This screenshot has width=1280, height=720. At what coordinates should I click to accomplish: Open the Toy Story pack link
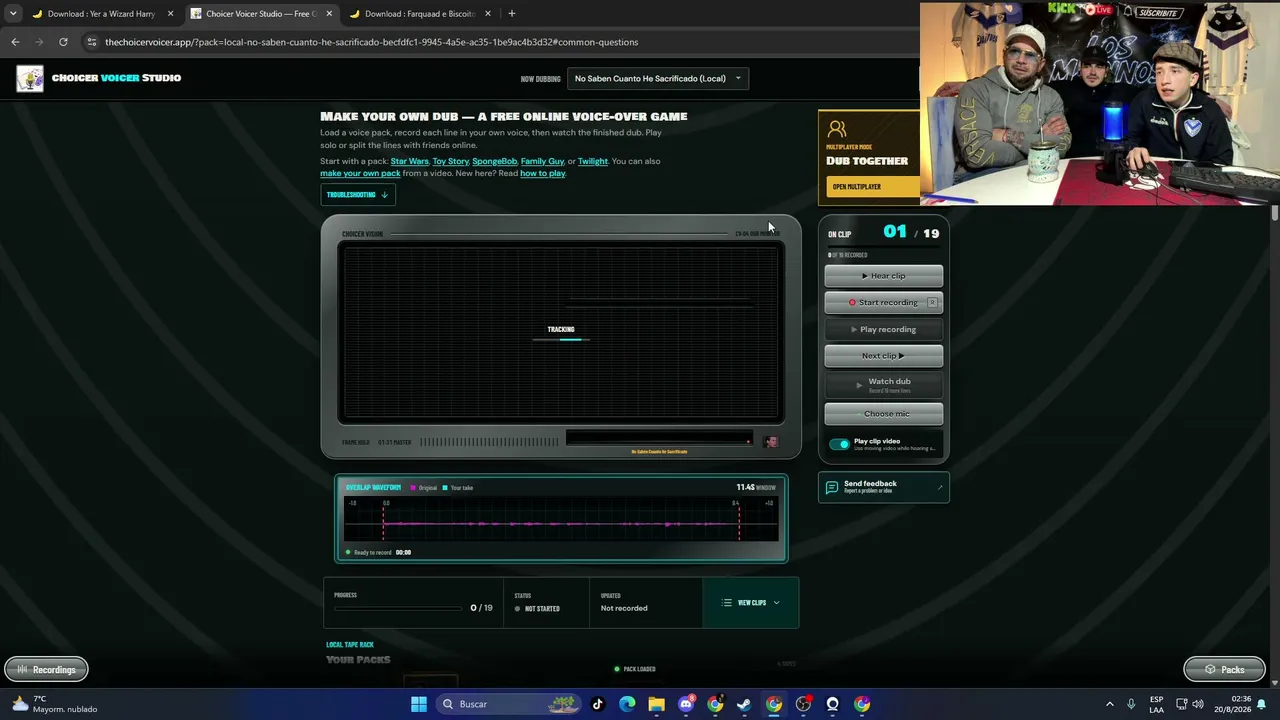pyautogui.click(x=450, y=161)
